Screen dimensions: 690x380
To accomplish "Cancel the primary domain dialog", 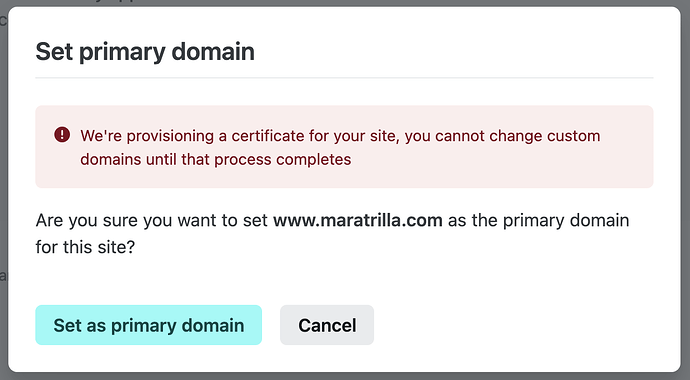I will point(327,325).
